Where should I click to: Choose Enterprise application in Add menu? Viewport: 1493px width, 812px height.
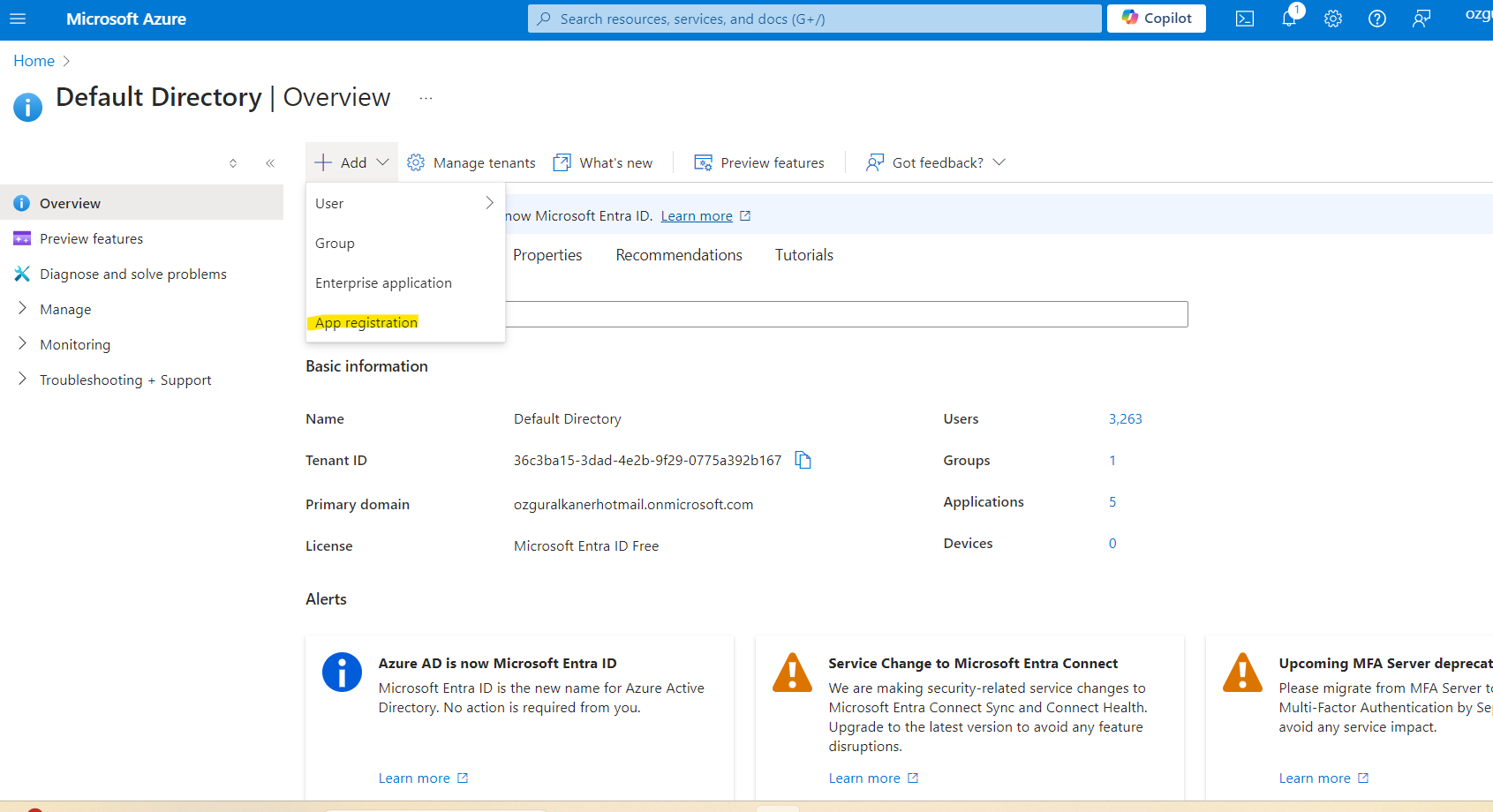point(383,283)
